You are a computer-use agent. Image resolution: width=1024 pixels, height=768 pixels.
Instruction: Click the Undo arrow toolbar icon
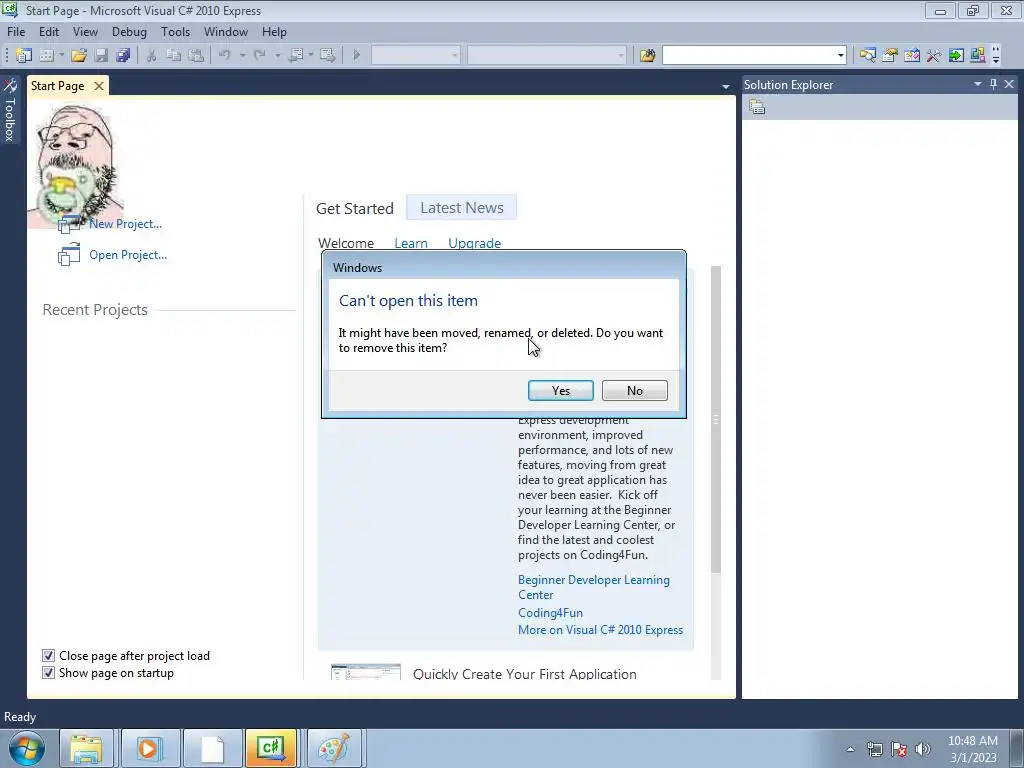[x=225, y=56]
